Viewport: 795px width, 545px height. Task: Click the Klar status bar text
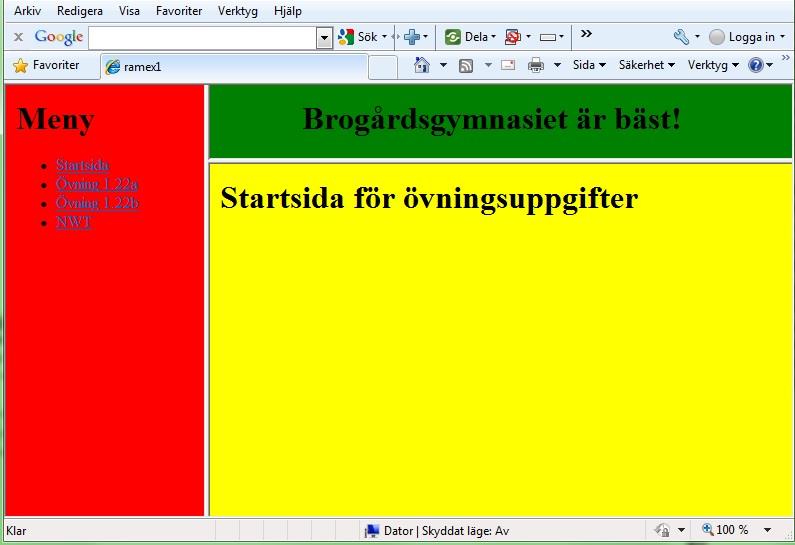pyautogui.click(x=16, y=531)
